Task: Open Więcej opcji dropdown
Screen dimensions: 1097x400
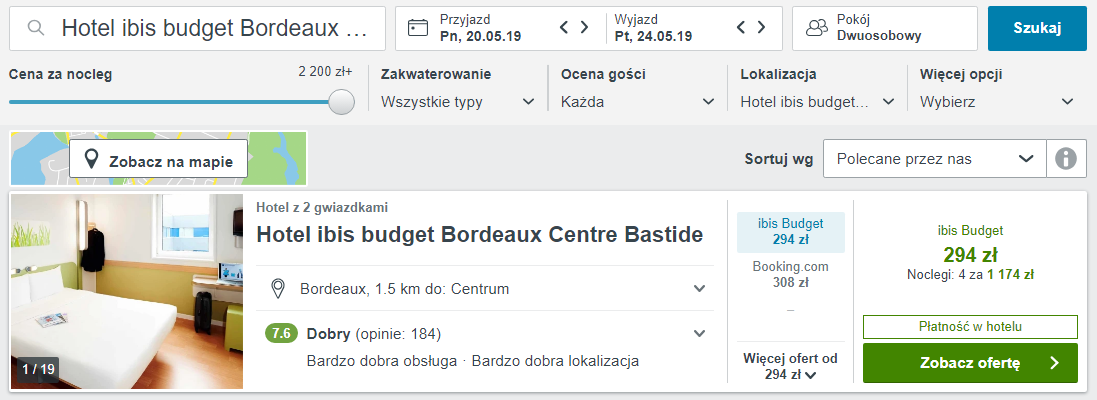Action: pos(997,102)
